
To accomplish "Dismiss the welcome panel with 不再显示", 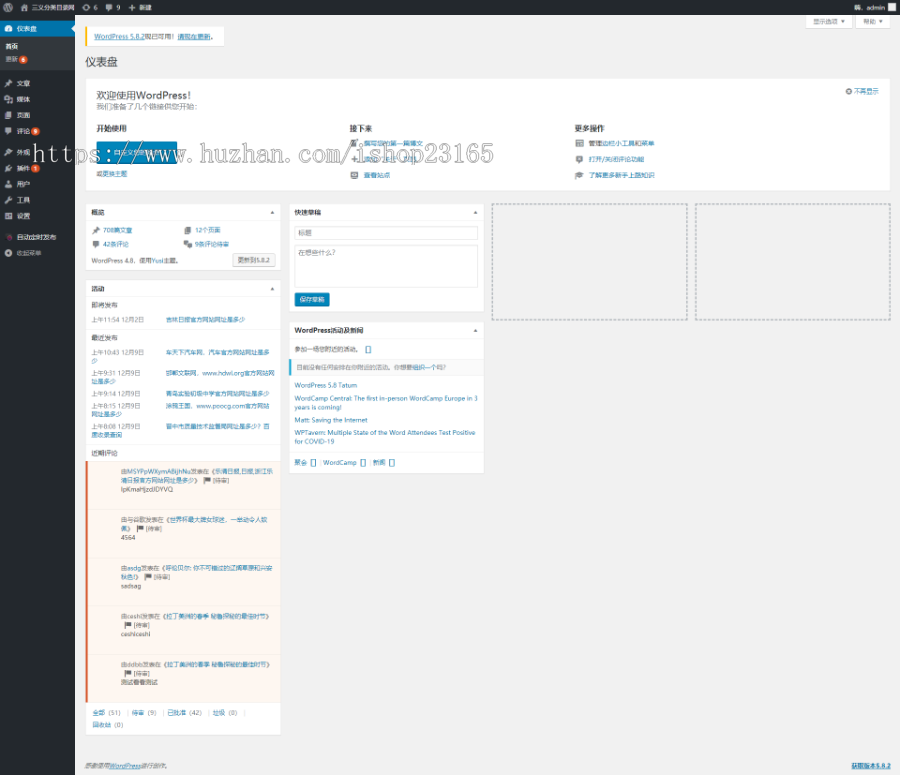I will click(x=862, y=91).
